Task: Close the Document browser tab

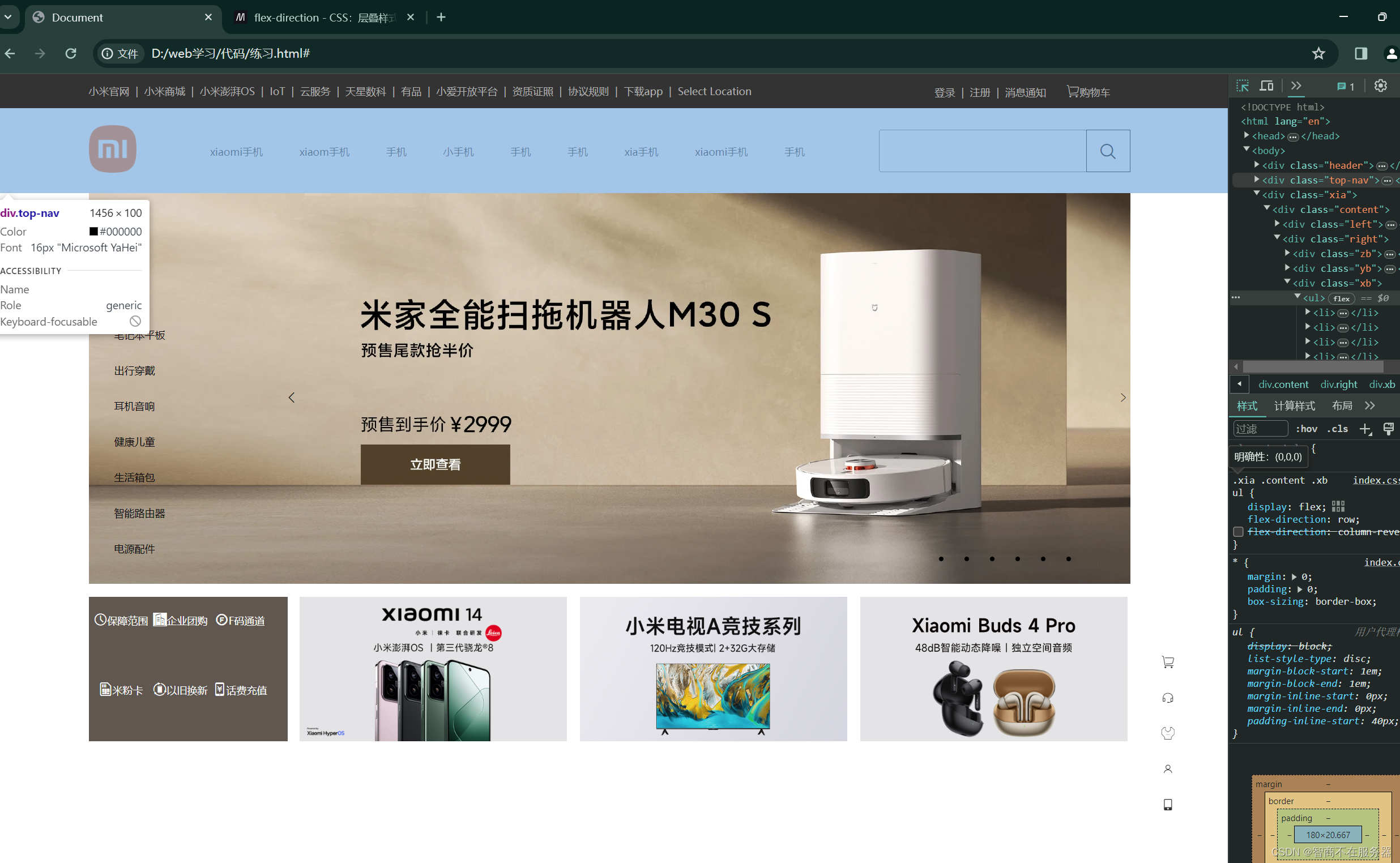Action: (x=208, y=17)
